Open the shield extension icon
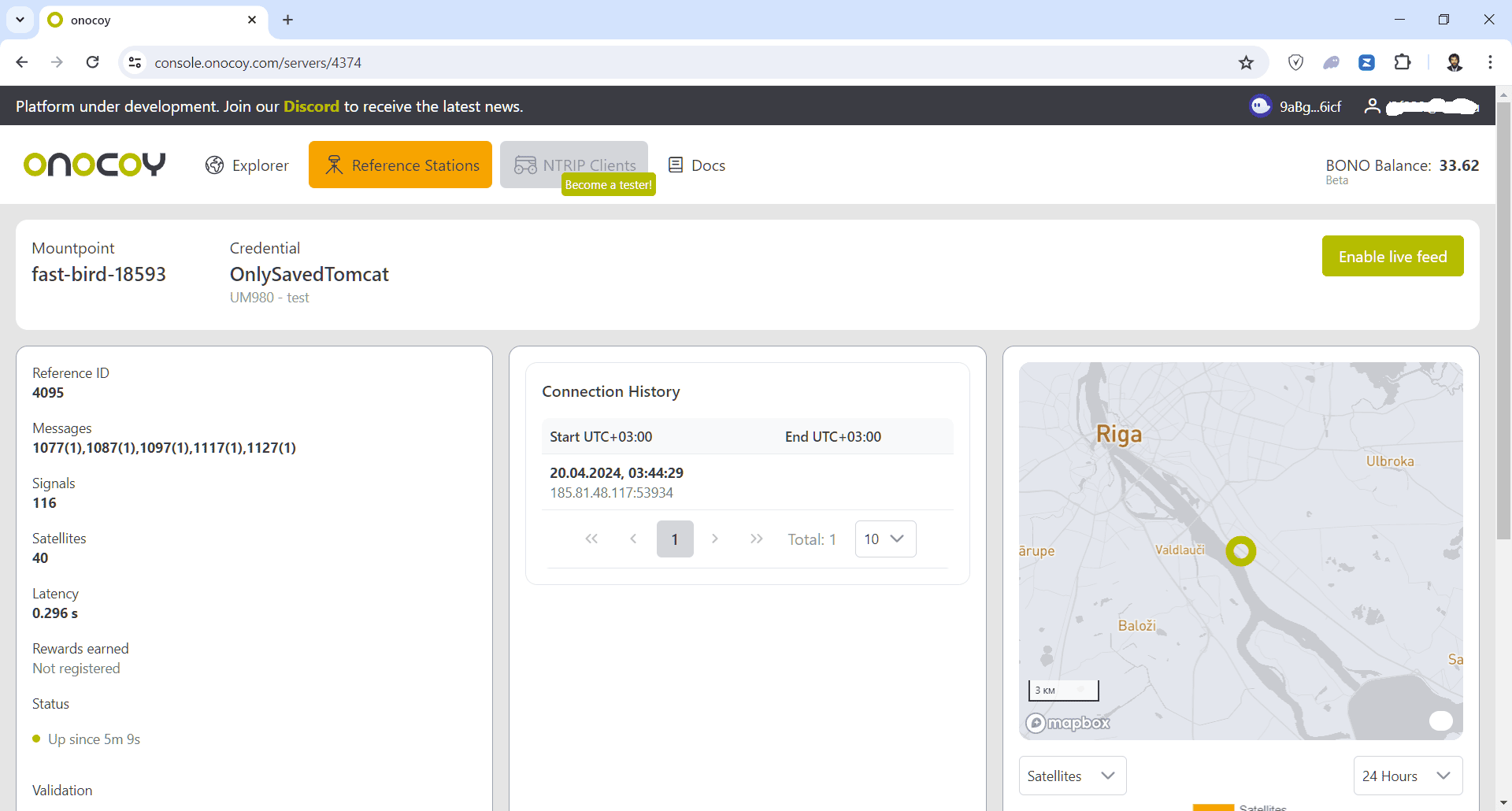This screenshot has height=811, width=1512. pos(1295,62)
